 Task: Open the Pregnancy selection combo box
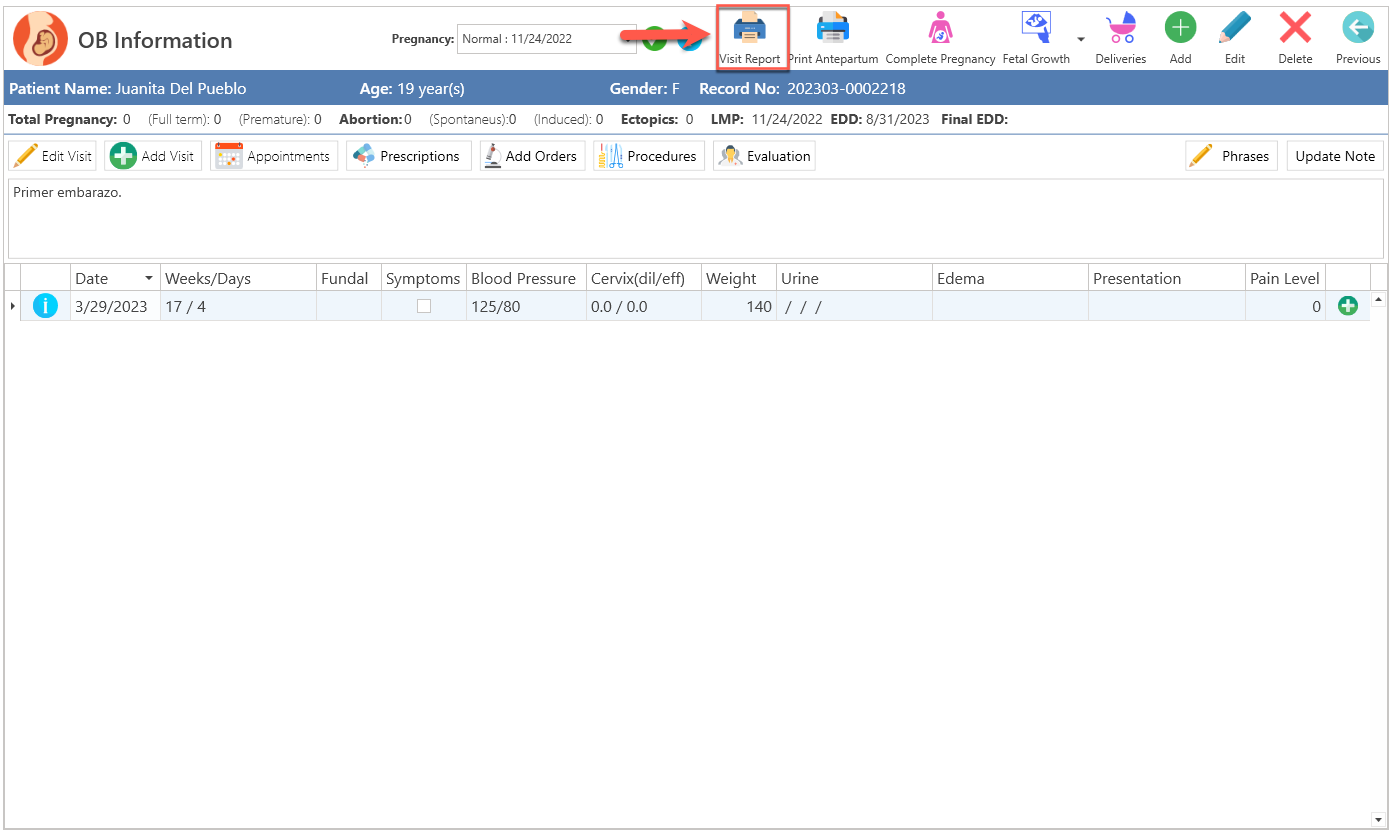pyautogui.click(x=546, y=39)
